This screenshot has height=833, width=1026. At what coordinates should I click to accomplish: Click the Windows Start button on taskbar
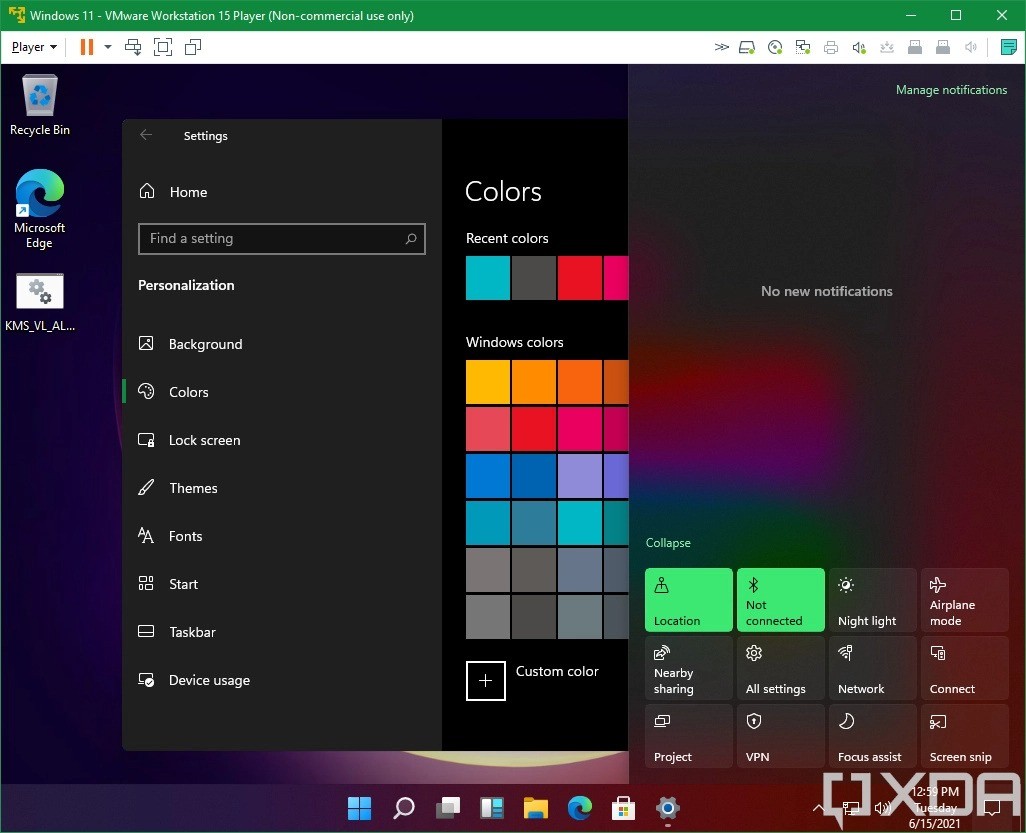359,808
